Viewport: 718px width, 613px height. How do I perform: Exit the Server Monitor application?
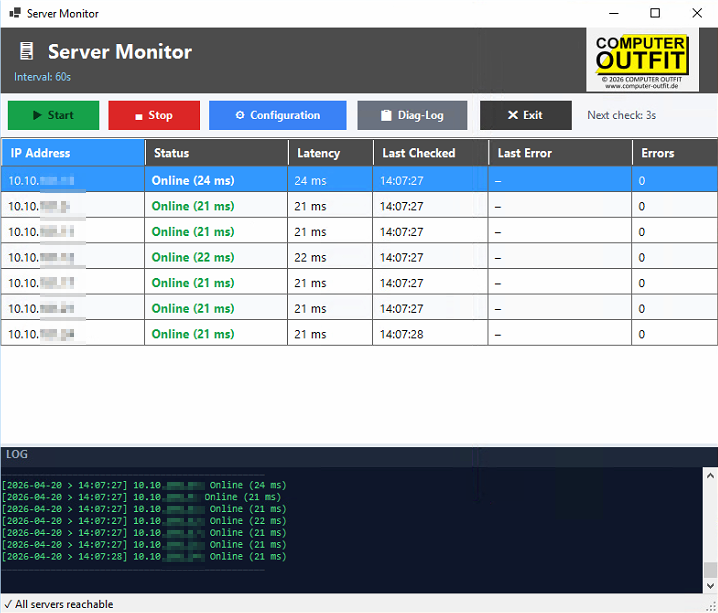click(526, 115)
